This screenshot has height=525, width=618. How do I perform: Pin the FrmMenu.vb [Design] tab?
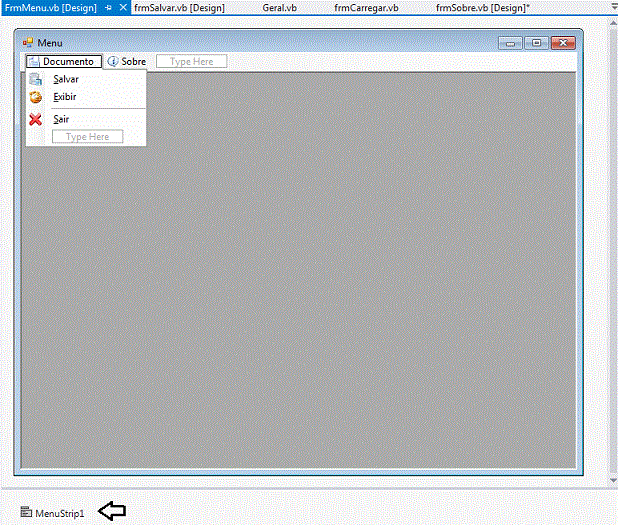tap(108, 8)
